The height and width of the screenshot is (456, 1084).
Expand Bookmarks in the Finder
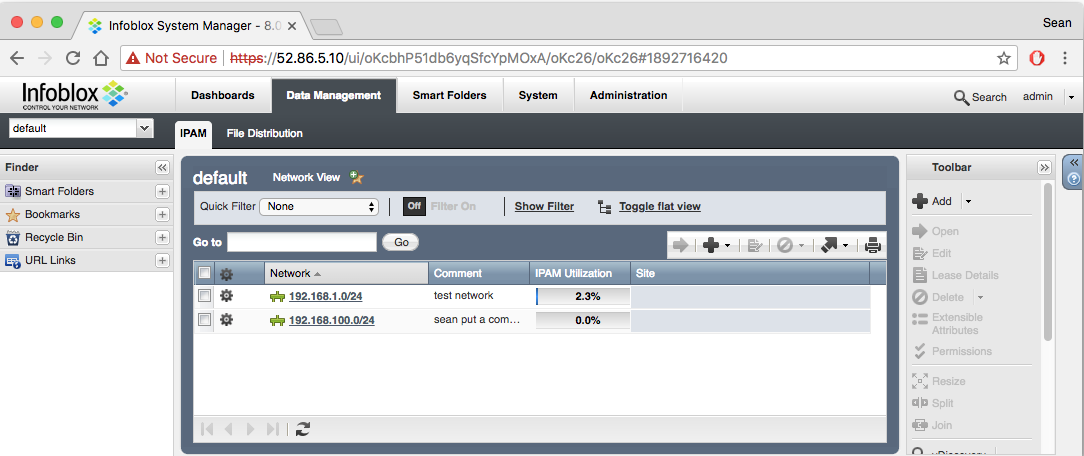click(x=162, y=214)
